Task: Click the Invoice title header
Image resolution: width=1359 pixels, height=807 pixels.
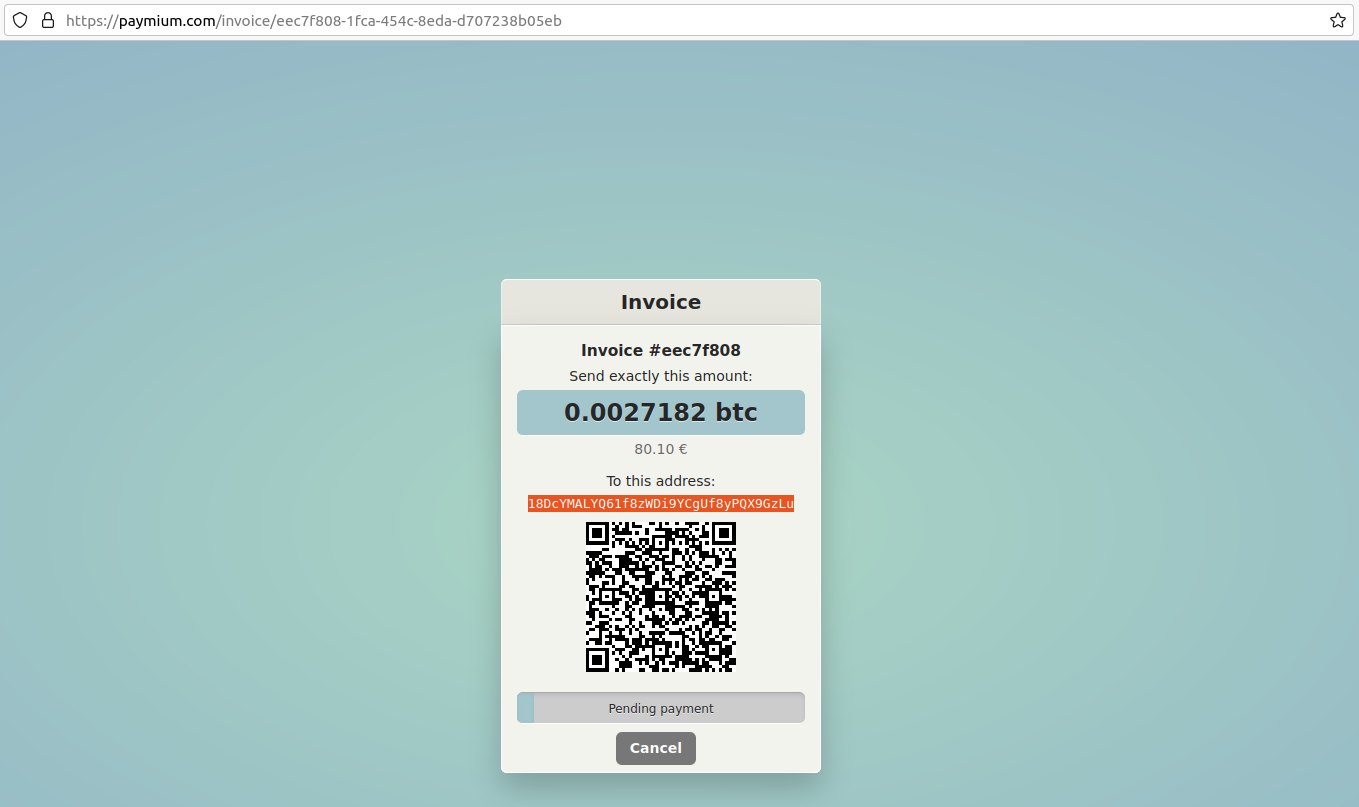Action: [661, 302]
